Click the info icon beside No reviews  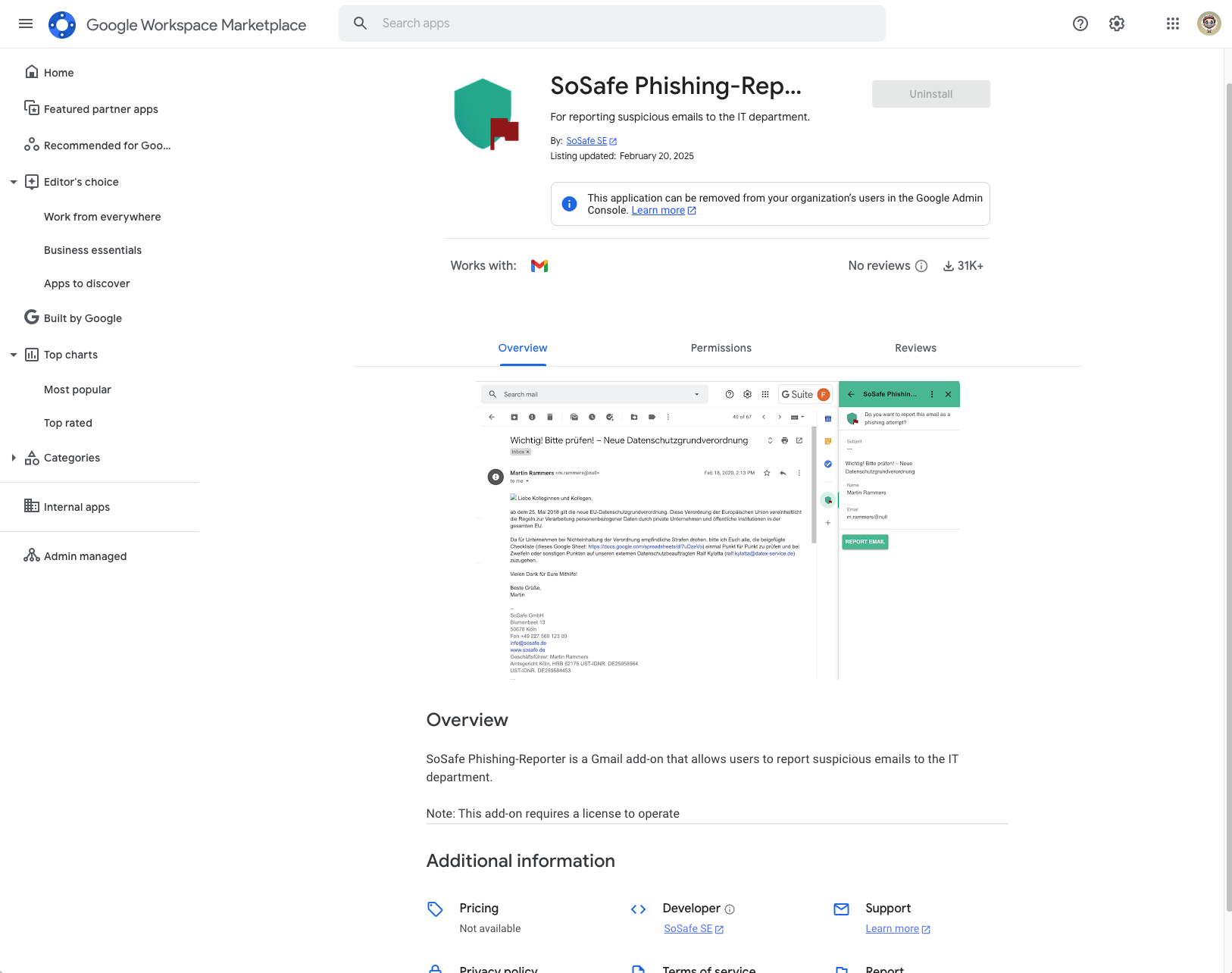[921, 266]
